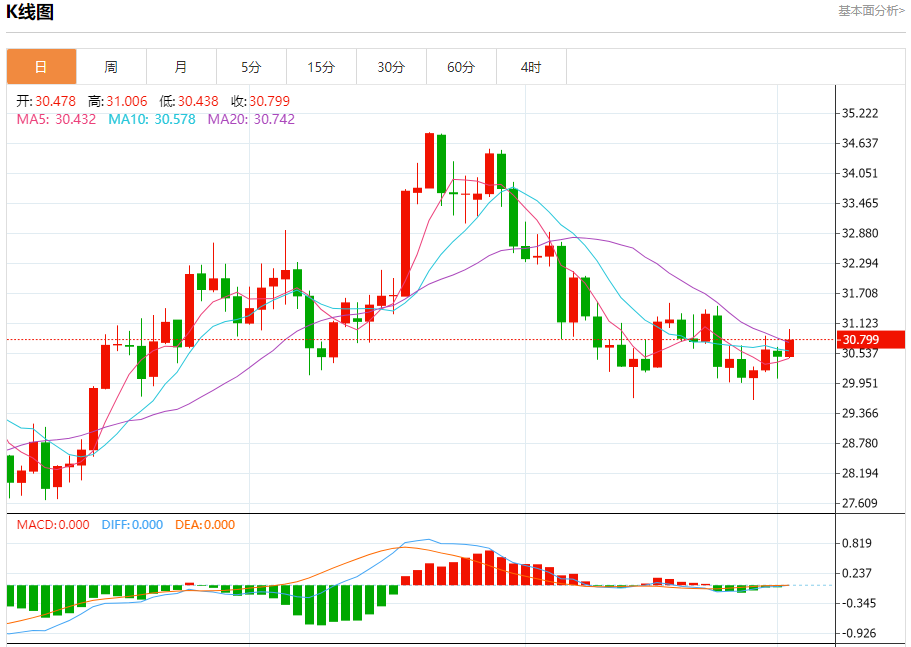
Task: Click the 32.294 price axis label
Action: [860, 263]
